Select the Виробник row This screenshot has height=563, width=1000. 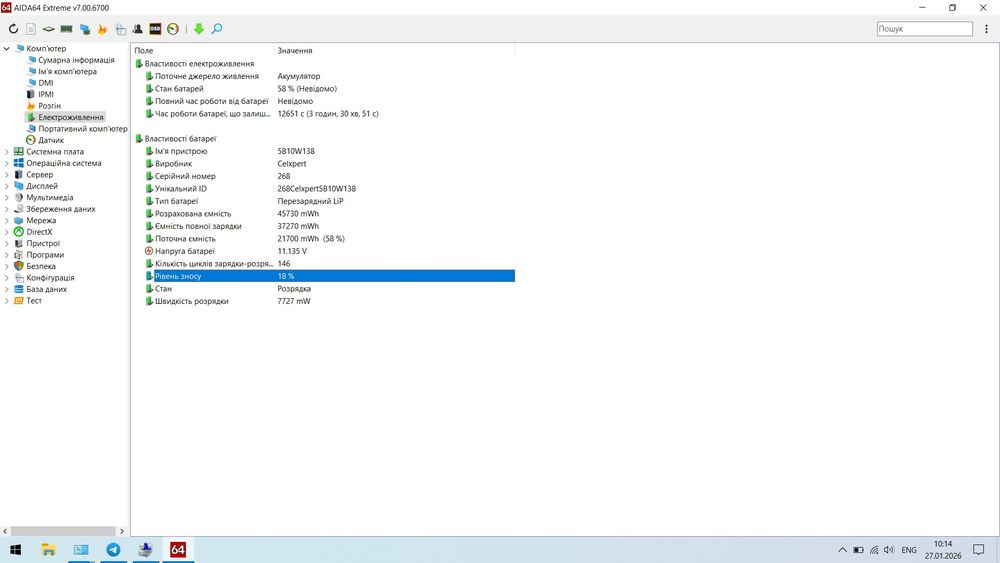tap(324, 164)
